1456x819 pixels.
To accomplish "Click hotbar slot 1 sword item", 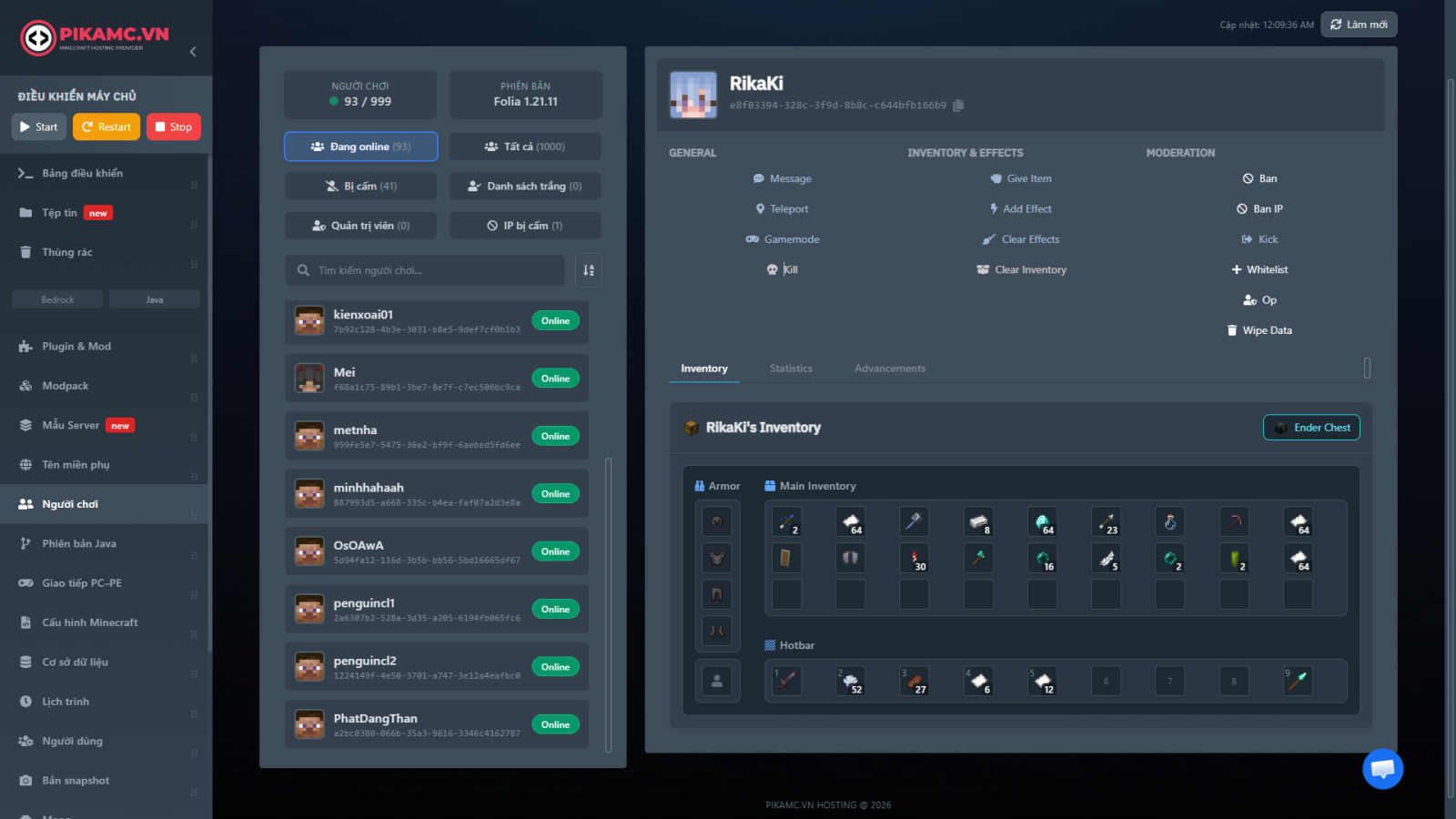I will 787,681.
